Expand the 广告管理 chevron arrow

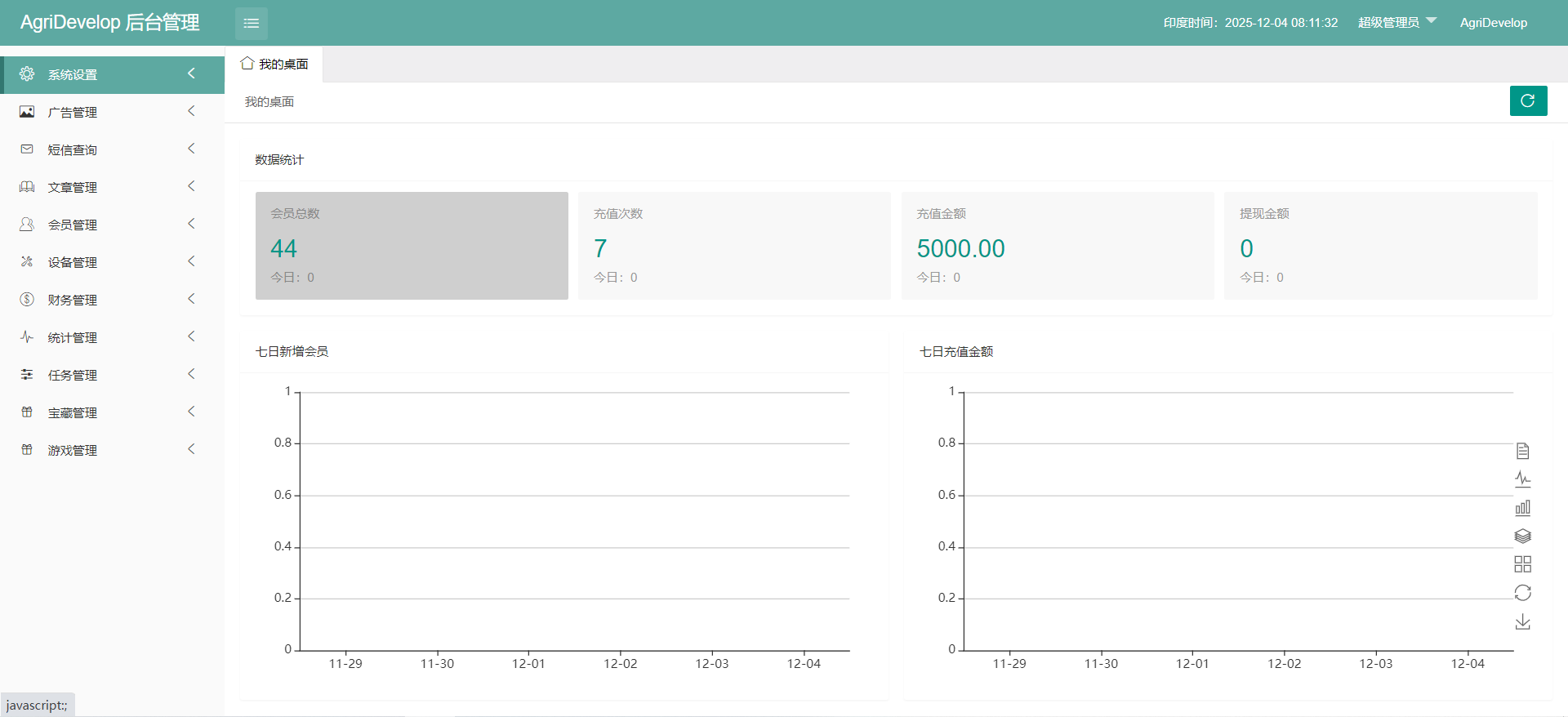point(191,111)
